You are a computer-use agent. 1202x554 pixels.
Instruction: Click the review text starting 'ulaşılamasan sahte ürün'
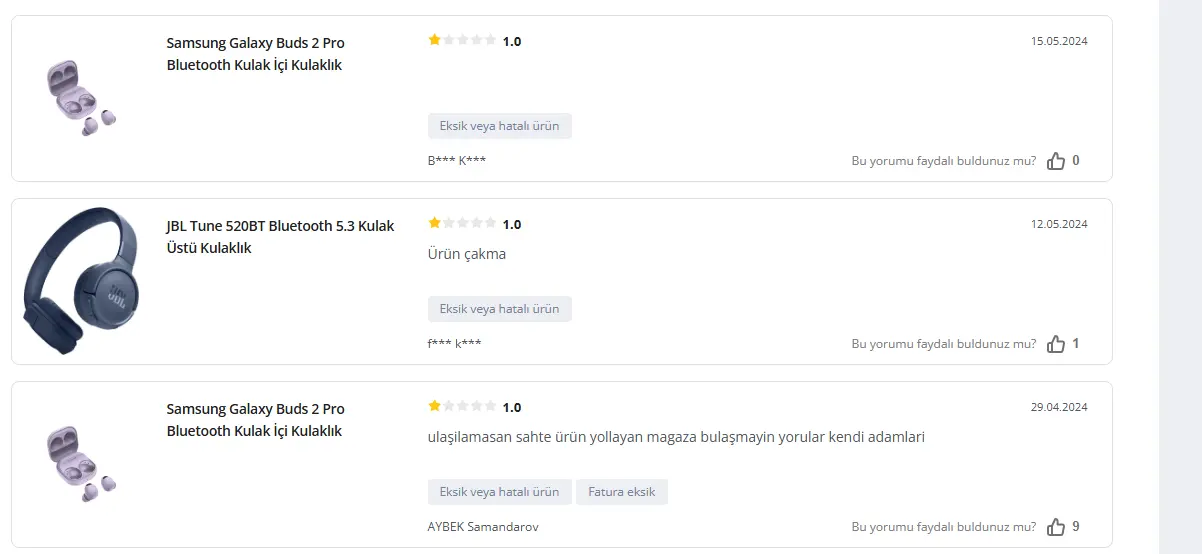676,437
